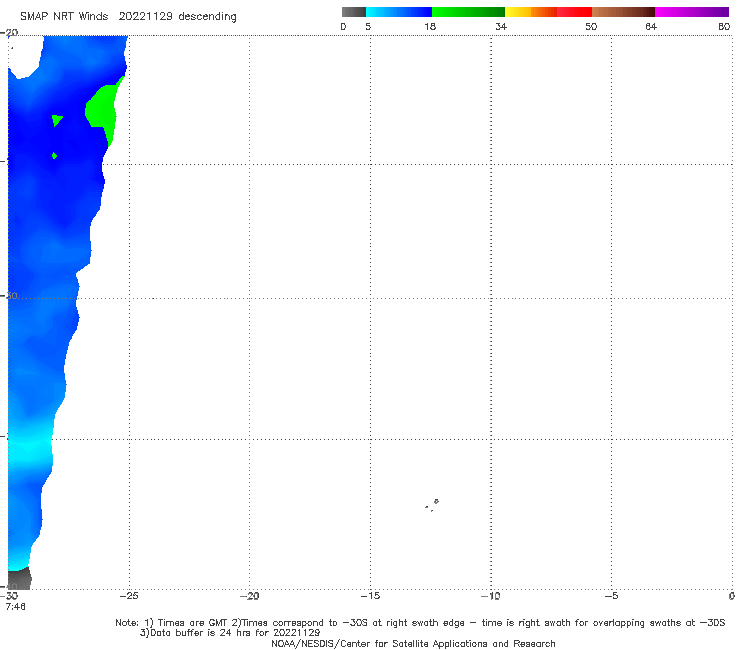Click the gray 0-5 segment of the color bar
Screen dimensions: 740x650
click(x=353, y=12)
